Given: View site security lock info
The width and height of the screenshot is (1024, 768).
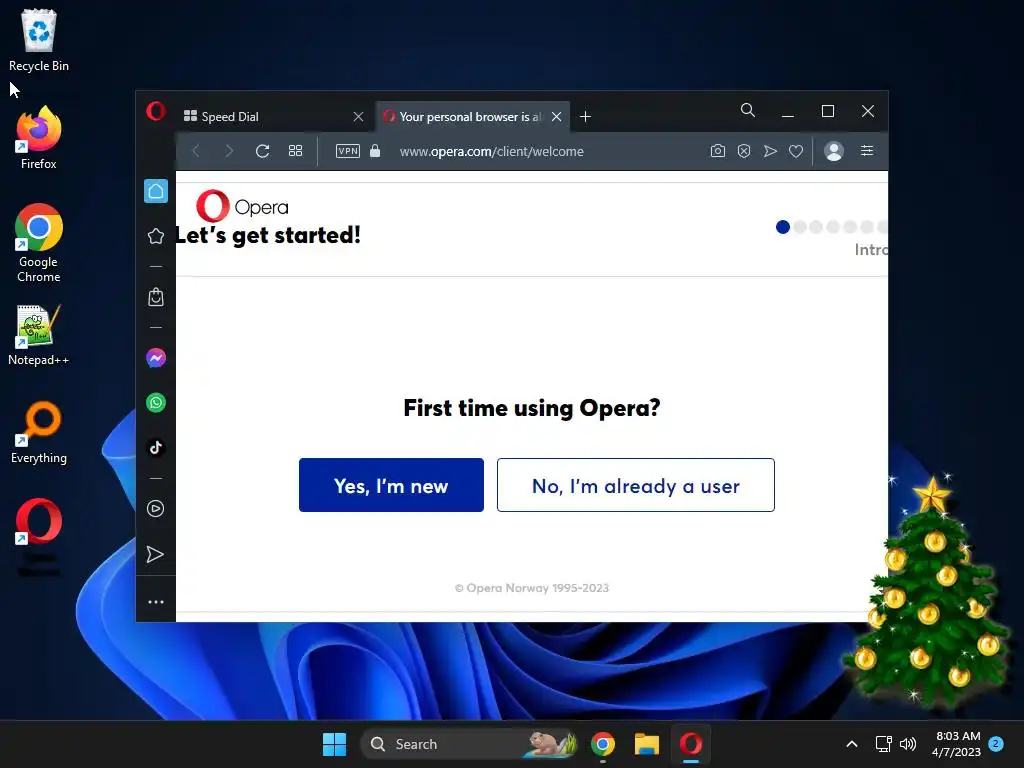Looking at the screenshot, I should pos(375,151).
